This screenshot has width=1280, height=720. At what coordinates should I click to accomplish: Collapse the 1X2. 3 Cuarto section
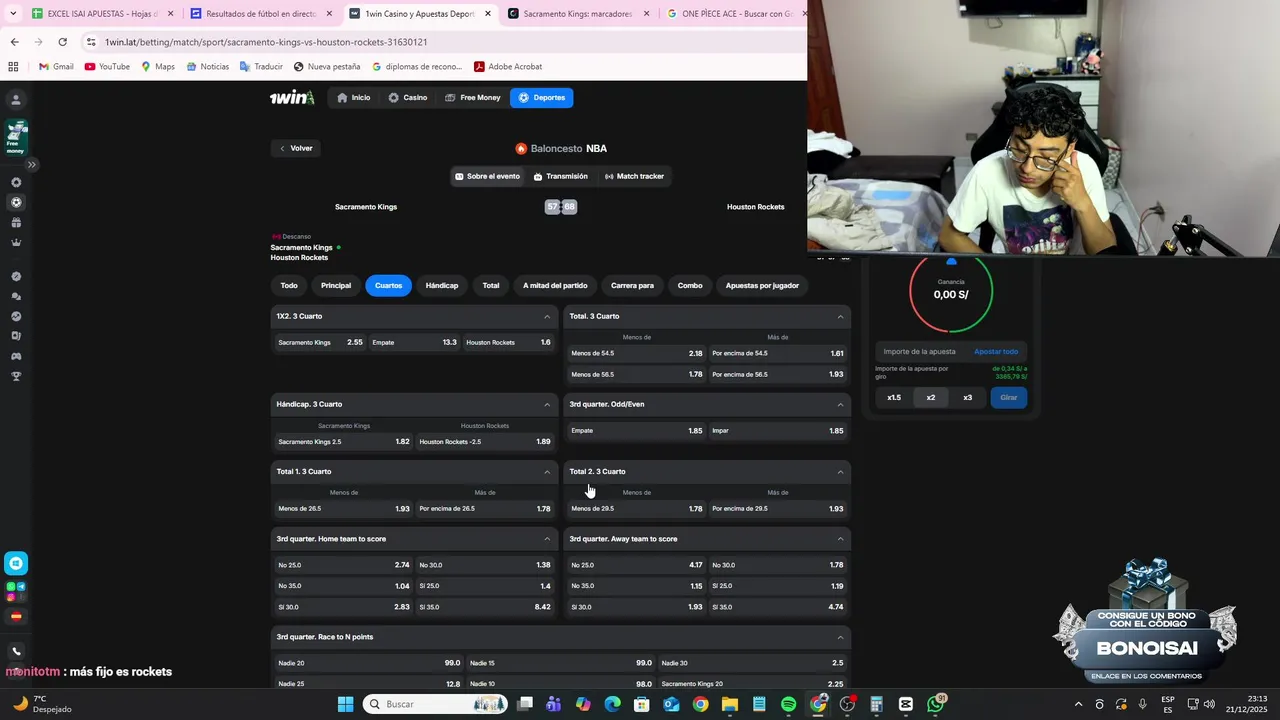click(547, 317)
